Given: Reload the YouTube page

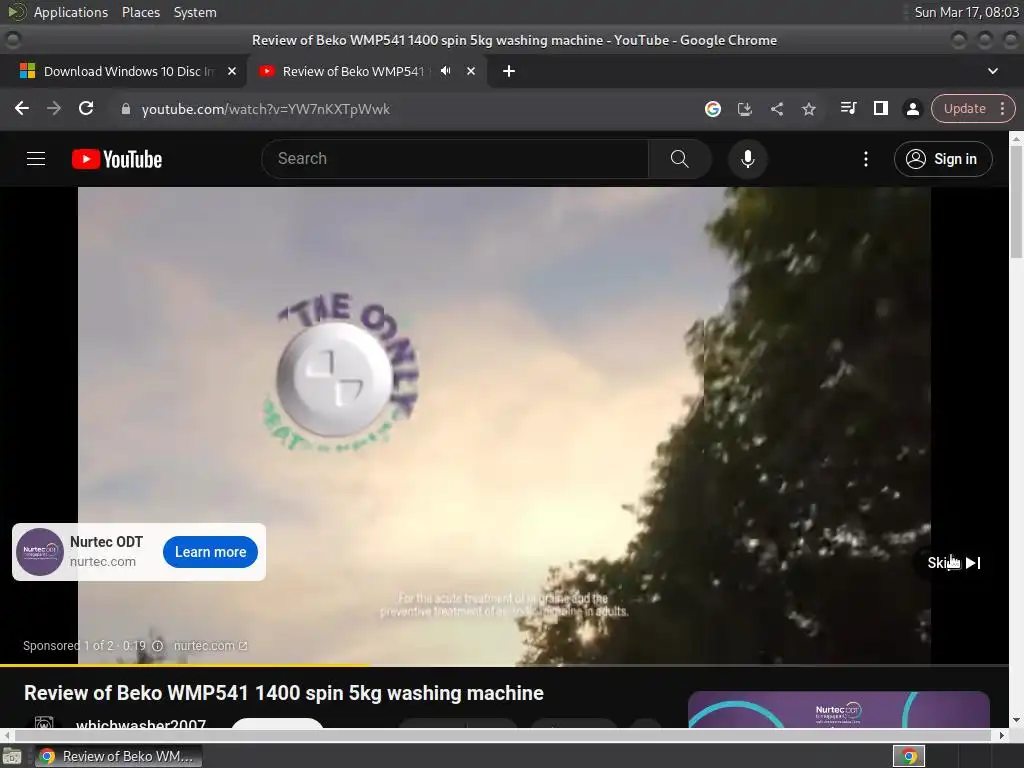Looking at the screenshot, I should click(86, 108).
